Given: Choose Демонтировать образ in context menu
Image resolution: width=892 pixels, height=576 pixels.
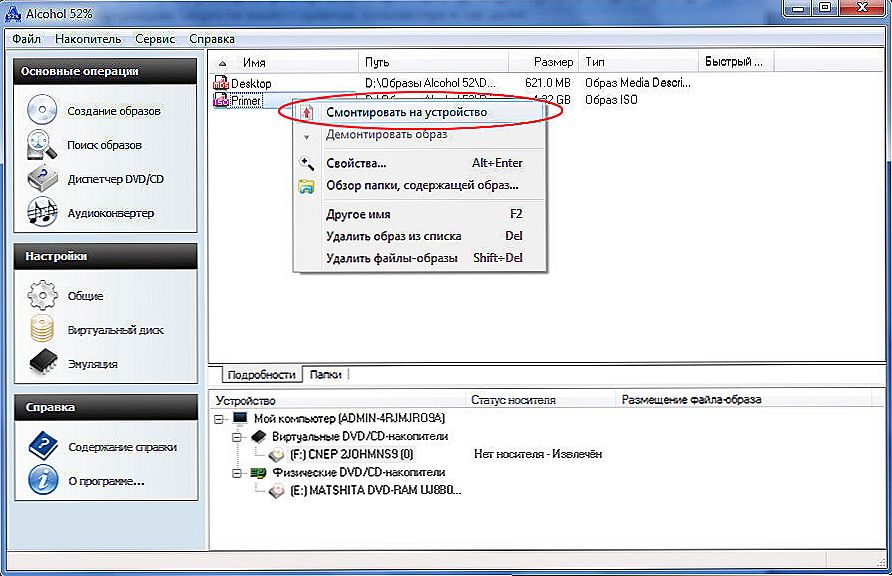Looking at the screenshot, I should click(x=420, y=135).
